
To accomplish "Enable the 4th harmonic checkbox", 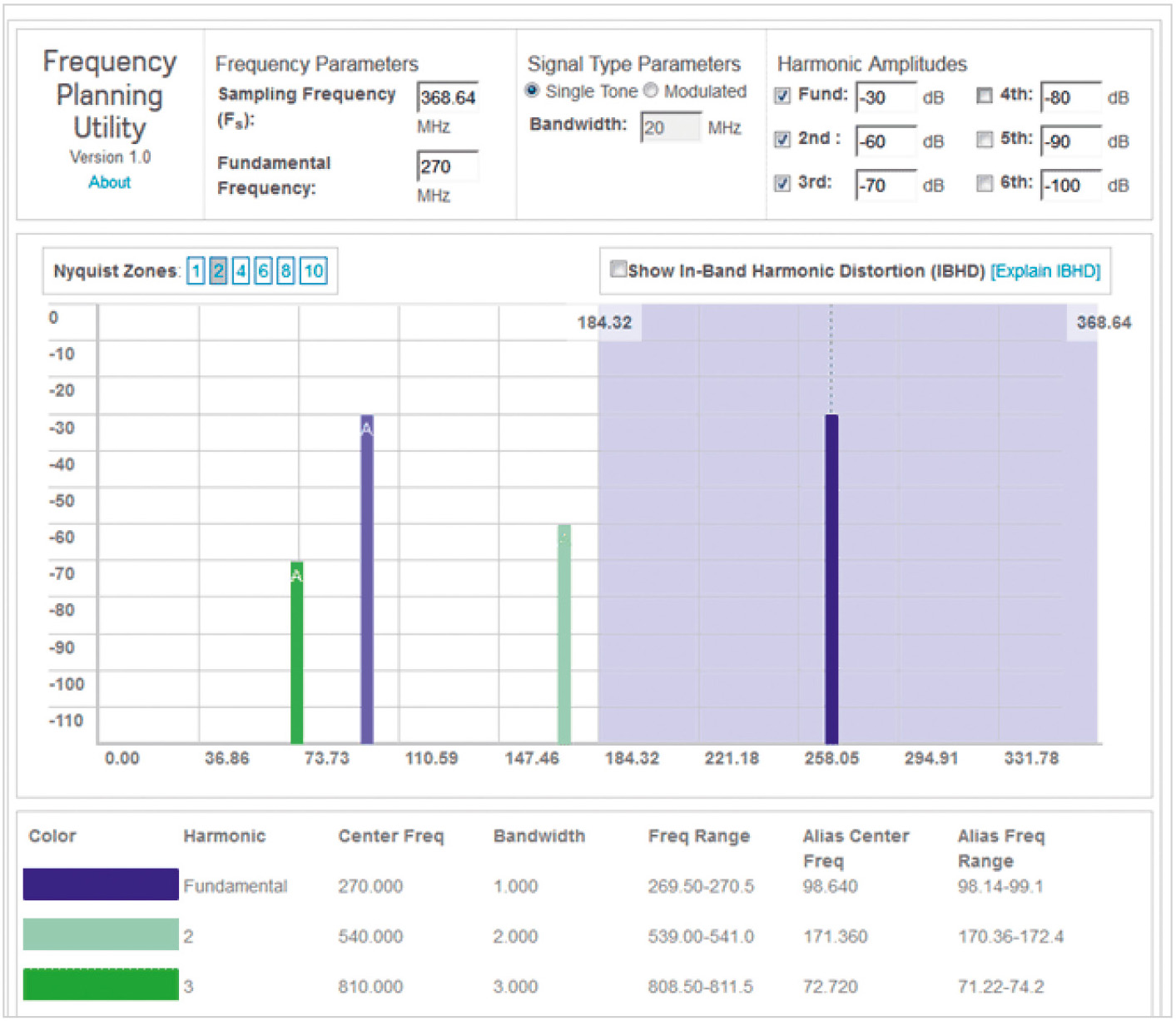I will tap(985, 96).
